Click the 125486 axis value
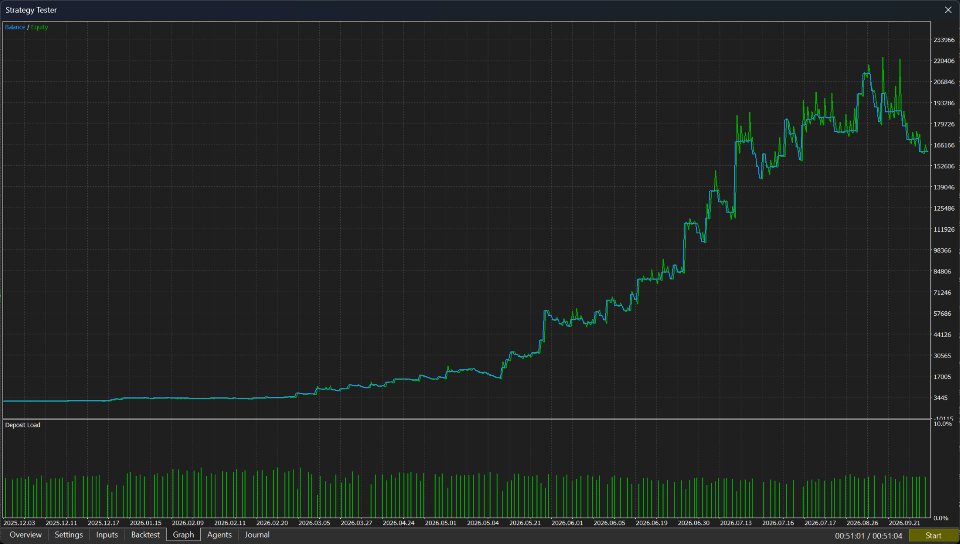960x544 pixels. 943,209
